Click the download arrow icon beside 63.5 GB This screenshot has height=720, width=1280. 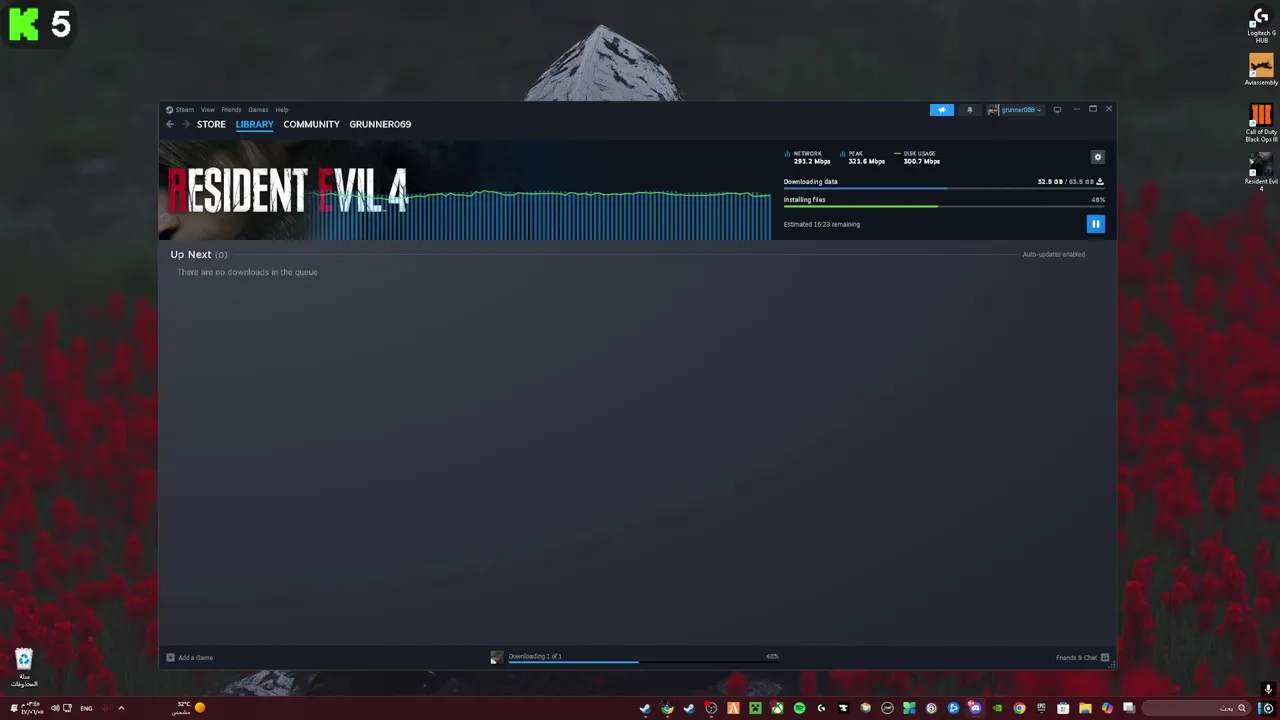(1100, 182)
